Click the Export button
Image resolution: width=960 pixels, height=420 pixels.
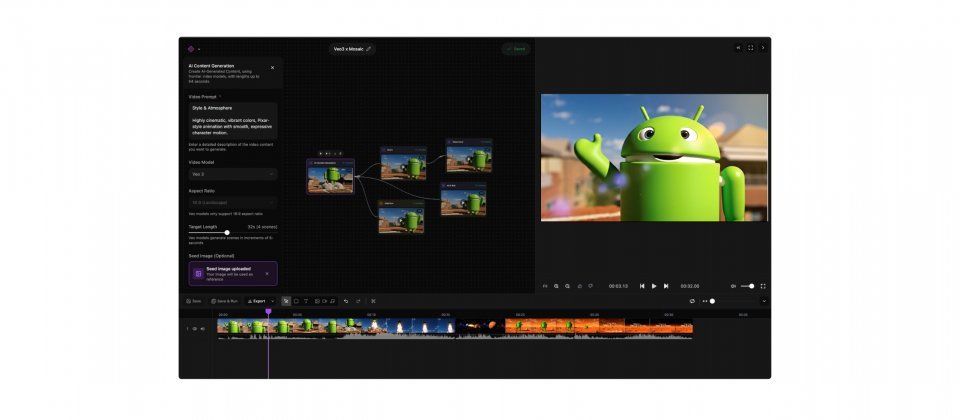coord(257,301)
